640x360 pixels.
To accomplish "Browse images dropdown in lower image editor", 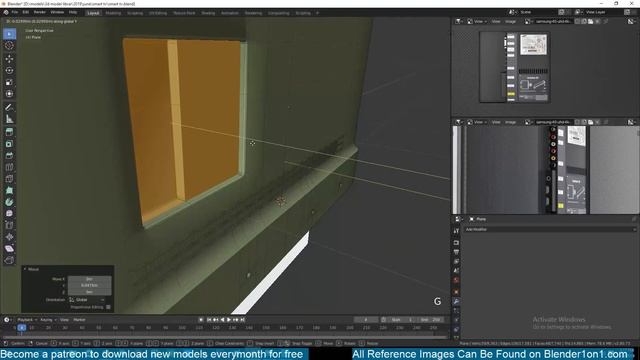I will pos(528,122).
